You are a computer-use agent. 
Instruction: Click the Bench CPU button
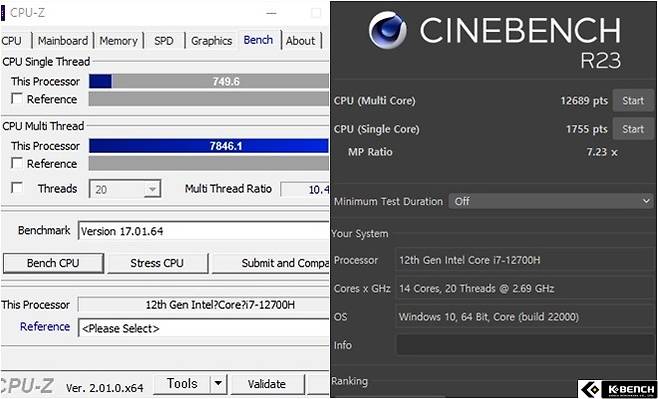[x=53, y=263]
